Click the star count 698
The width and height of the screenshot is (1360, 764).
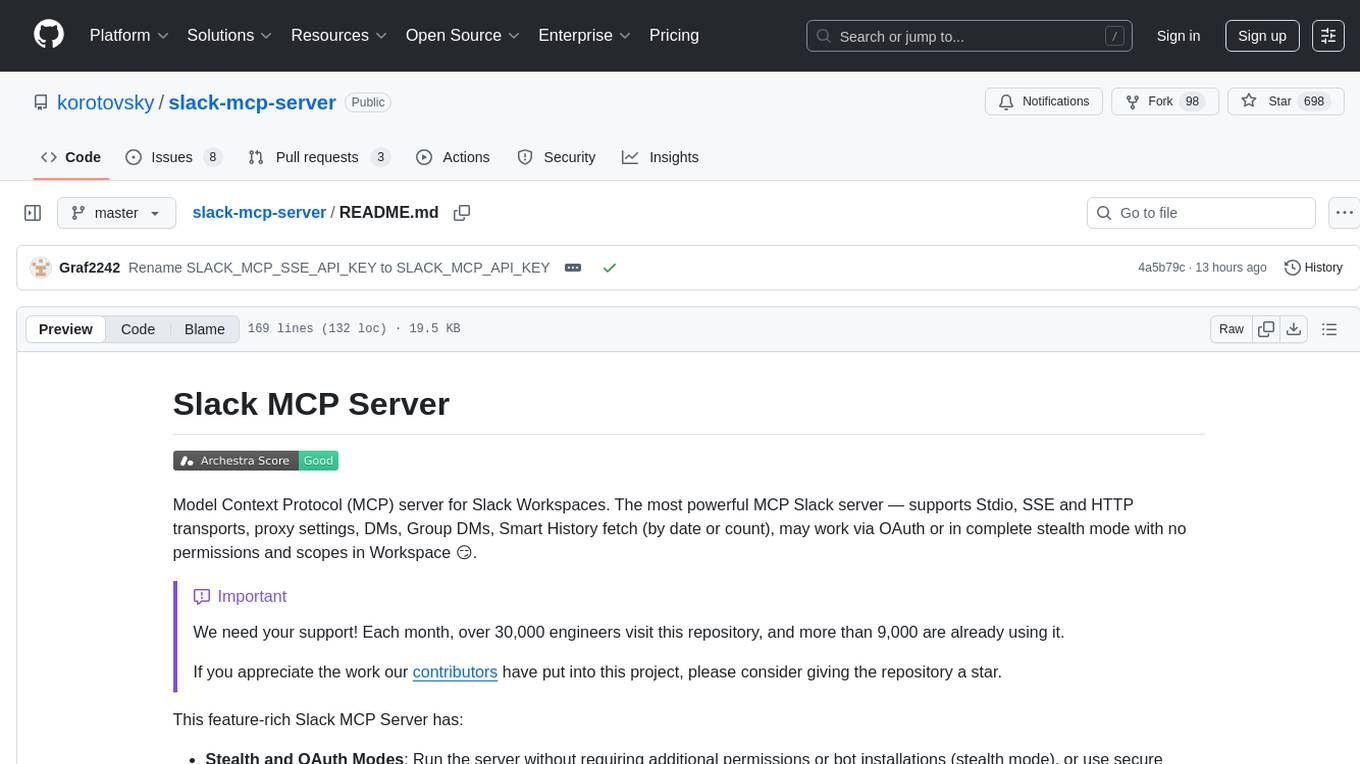tap(1314, 102)
